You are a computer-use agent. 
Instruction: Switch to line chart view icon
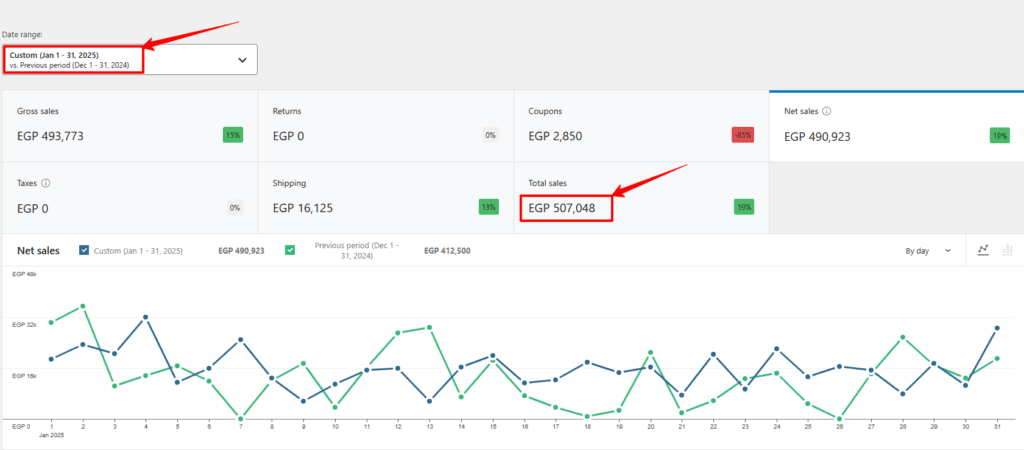(x=983, y=250)
